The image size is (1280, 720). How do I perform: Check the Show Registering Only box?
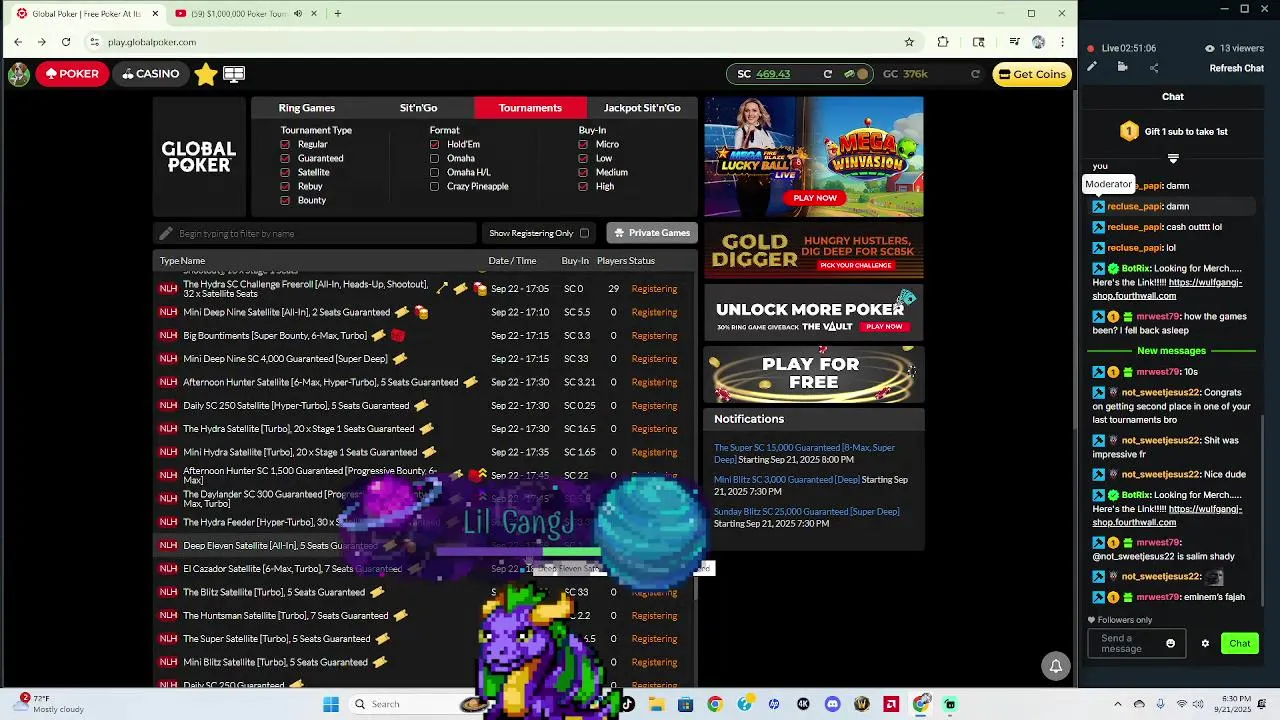tap(584, 233)
